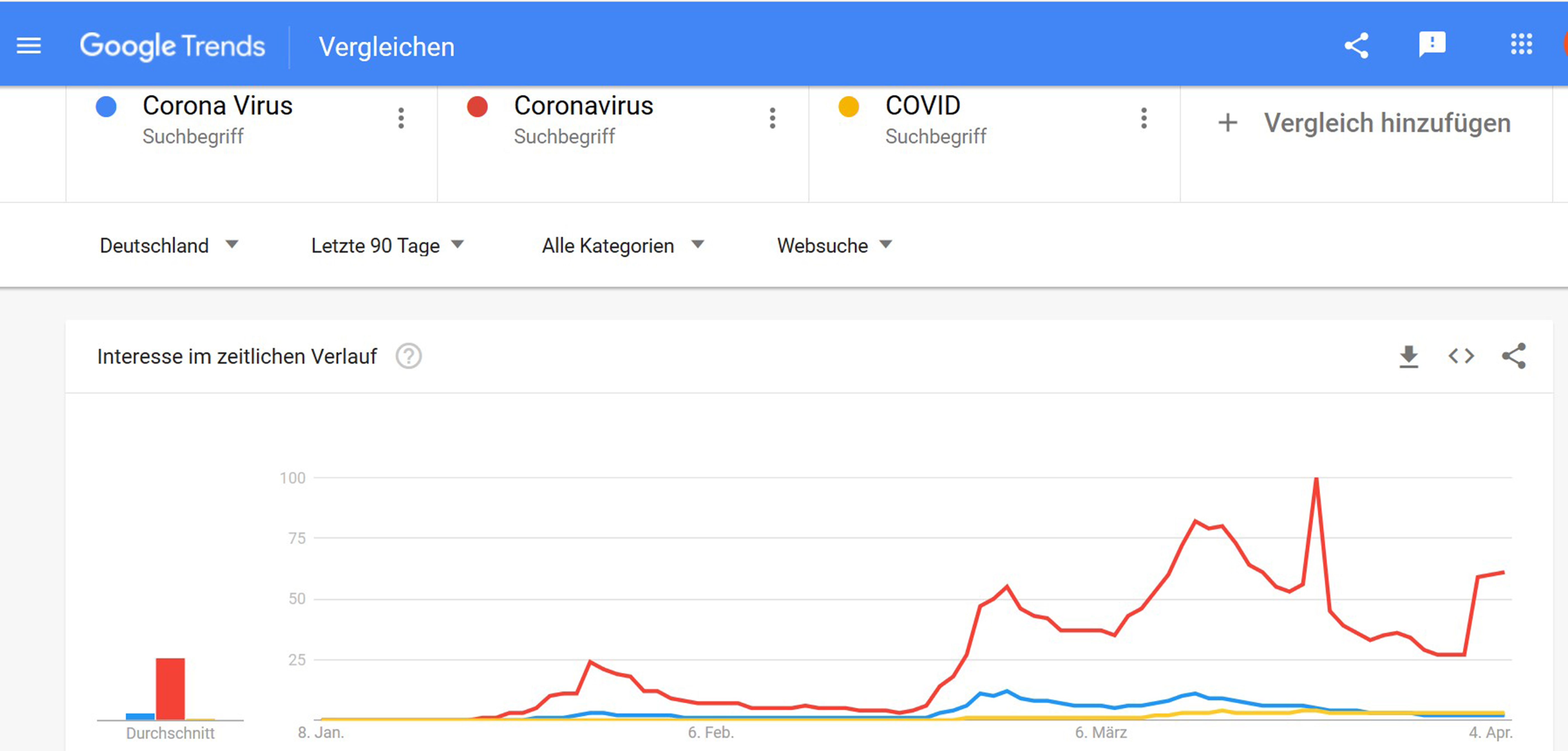Click the red Durchschnitt average bar
The image size is (1568, 751).
tap(170, 689)
